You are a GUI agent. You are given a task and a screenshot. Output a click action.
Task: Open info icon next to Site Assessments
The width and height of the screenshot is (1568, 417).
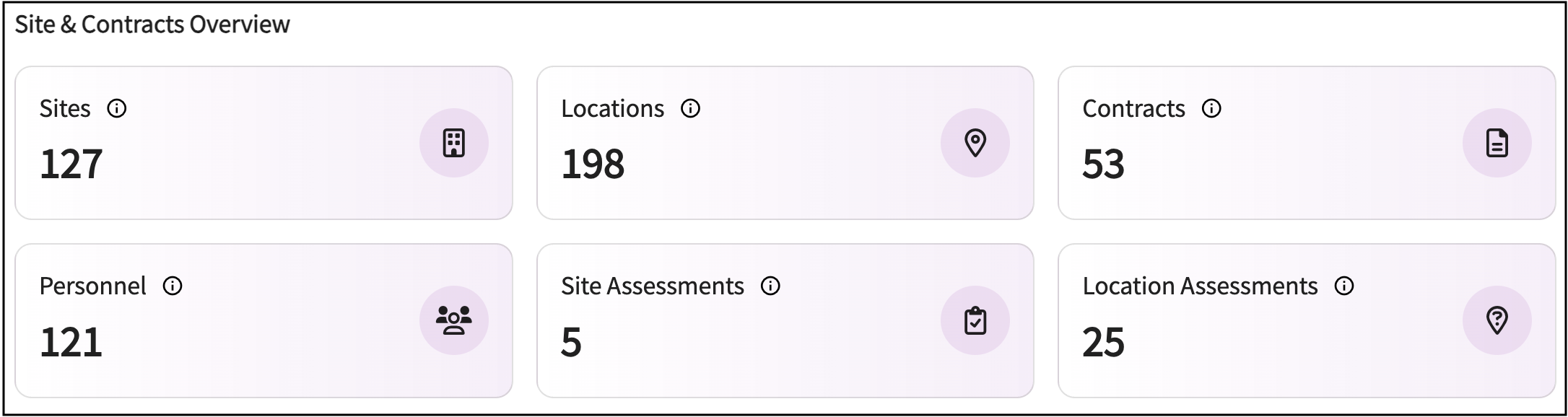tap(770, 286)
